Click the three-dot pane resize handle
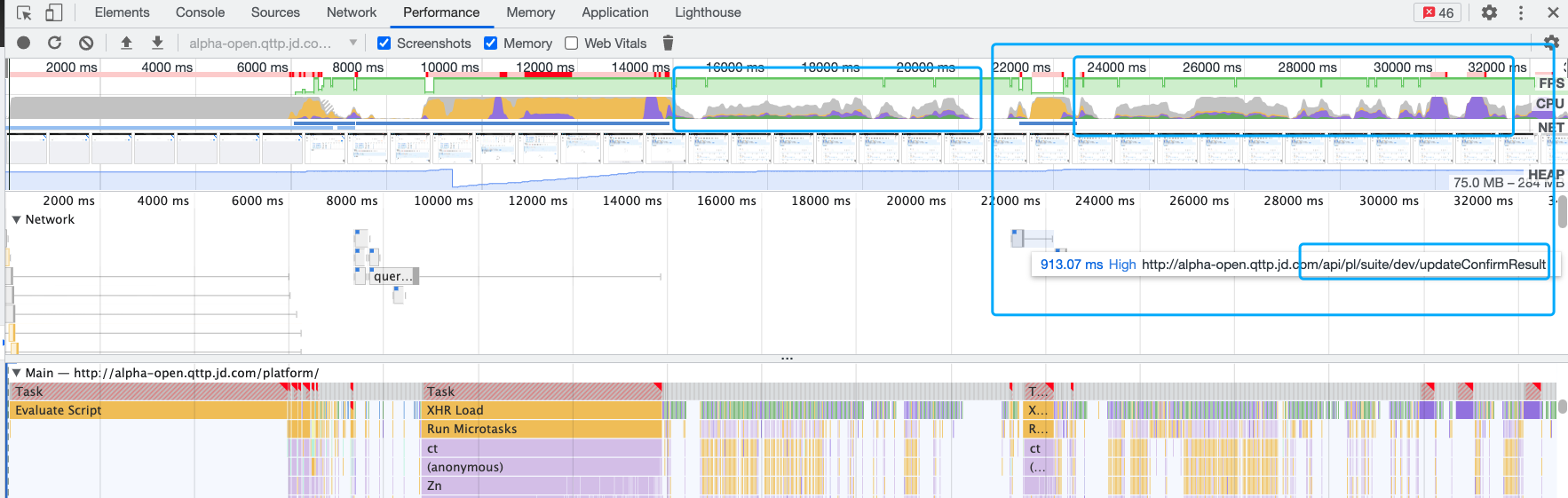Screen dimensions: 1568x498 (787, 359)
